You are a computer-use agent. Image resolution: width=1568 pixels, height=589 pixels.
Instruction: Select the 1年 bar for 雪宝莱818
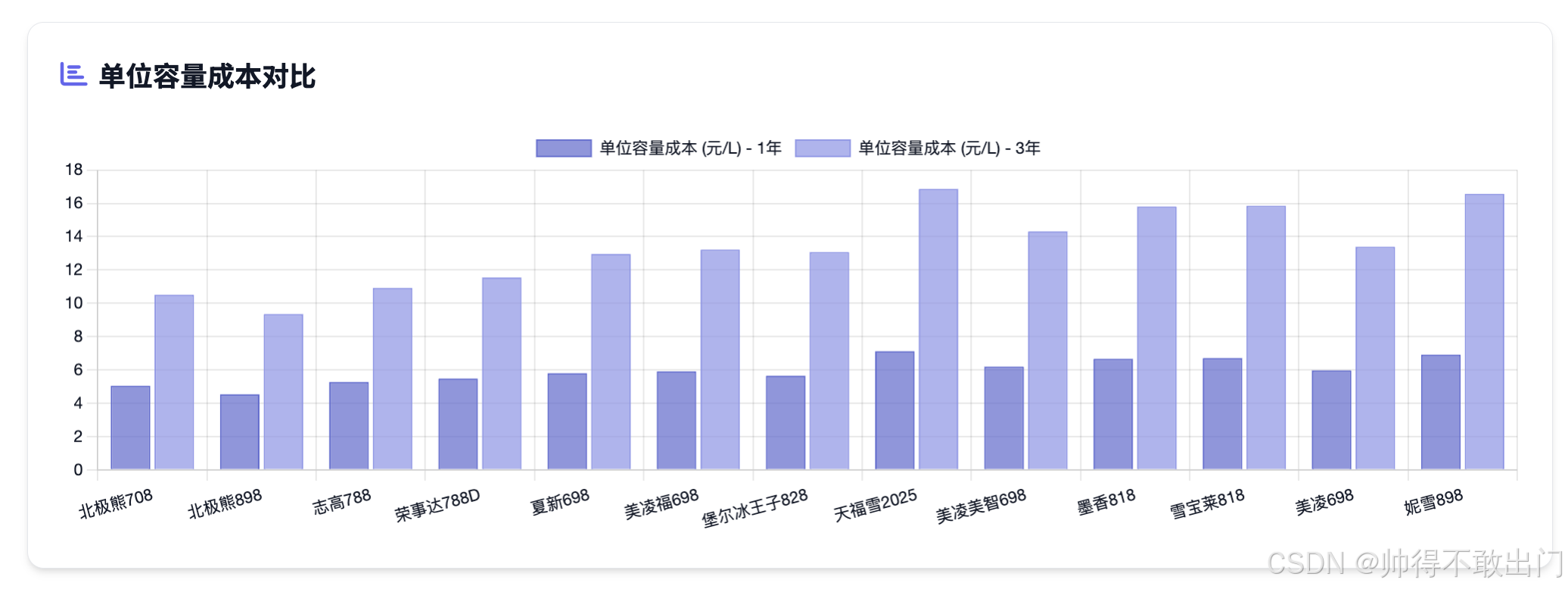click(x=1222, y=414)
